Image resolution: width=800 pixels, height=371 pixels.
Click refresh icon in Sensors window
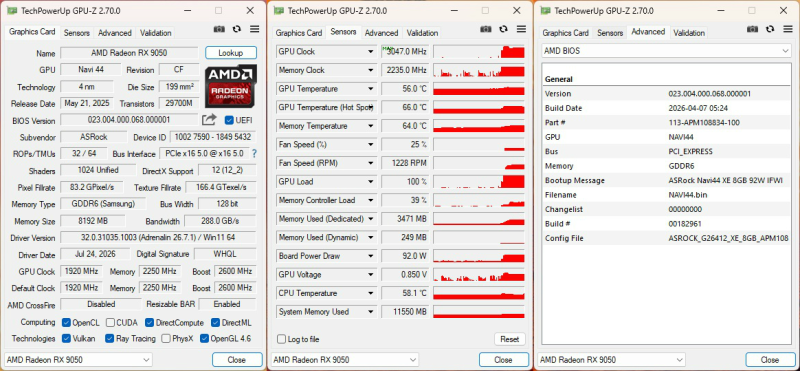click(x=504, y=30)
